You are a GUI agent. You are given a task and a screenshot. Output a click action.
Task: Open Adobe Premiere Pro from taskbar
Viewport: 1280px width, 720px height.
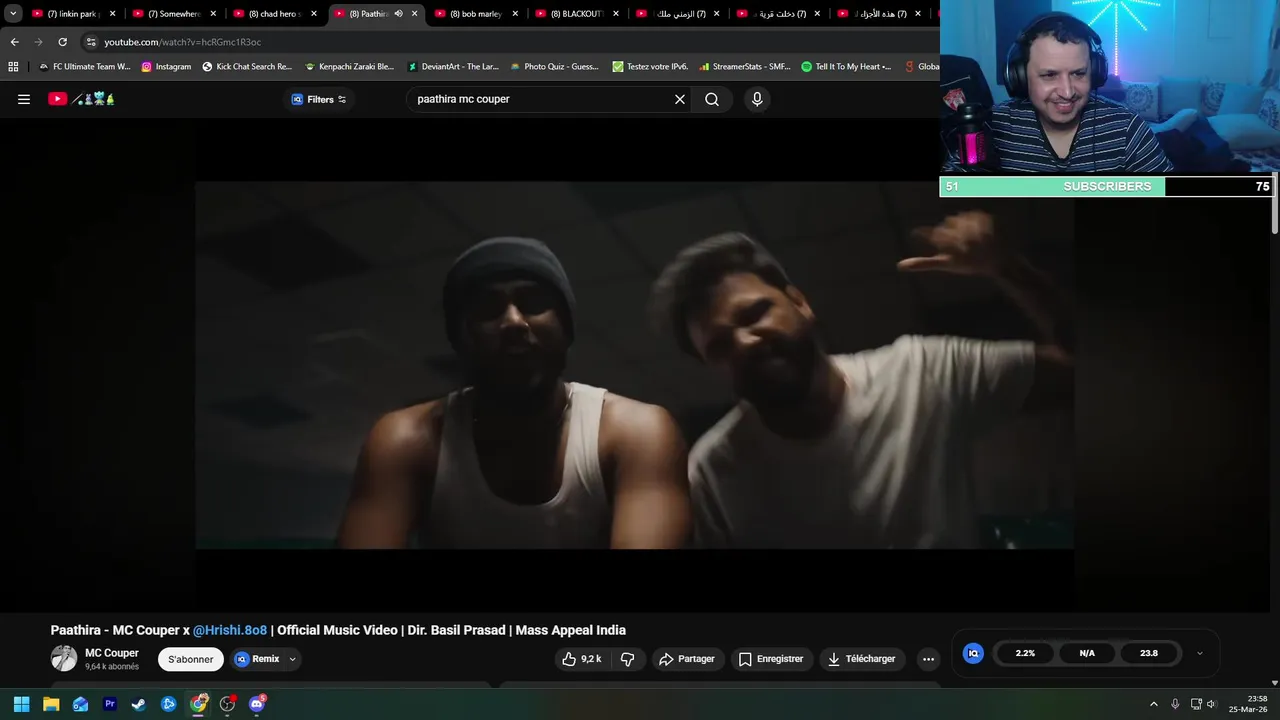tap(110, 704)
